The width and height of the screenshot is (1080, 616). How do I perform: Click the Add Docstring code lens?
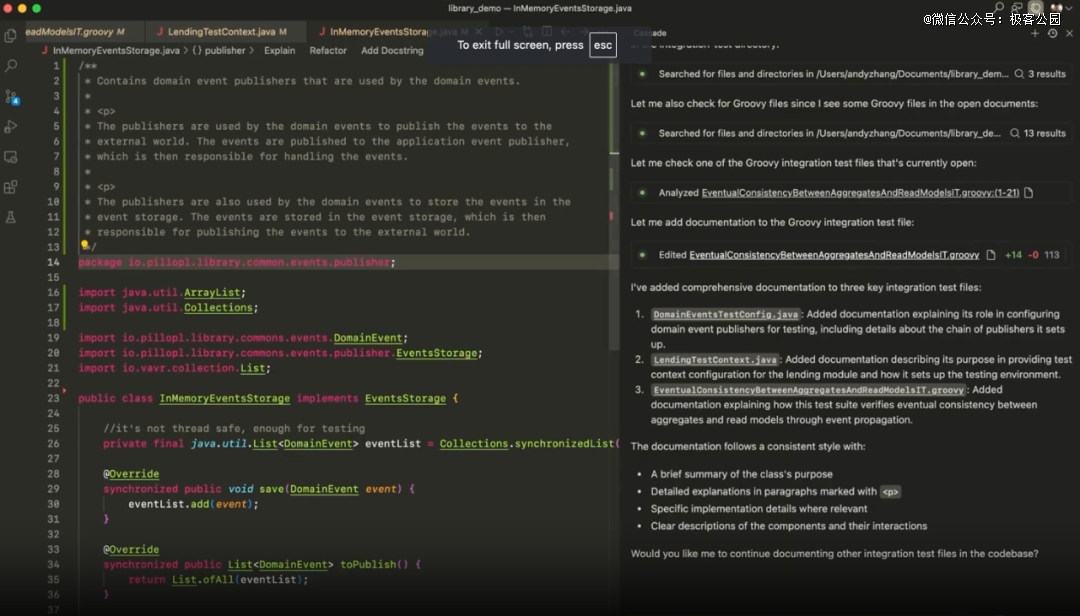click(392, 50)
